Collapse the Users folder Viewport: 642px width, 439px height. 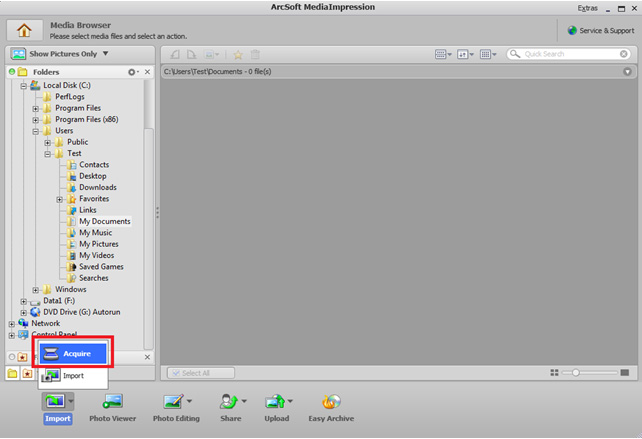(36, 131)
